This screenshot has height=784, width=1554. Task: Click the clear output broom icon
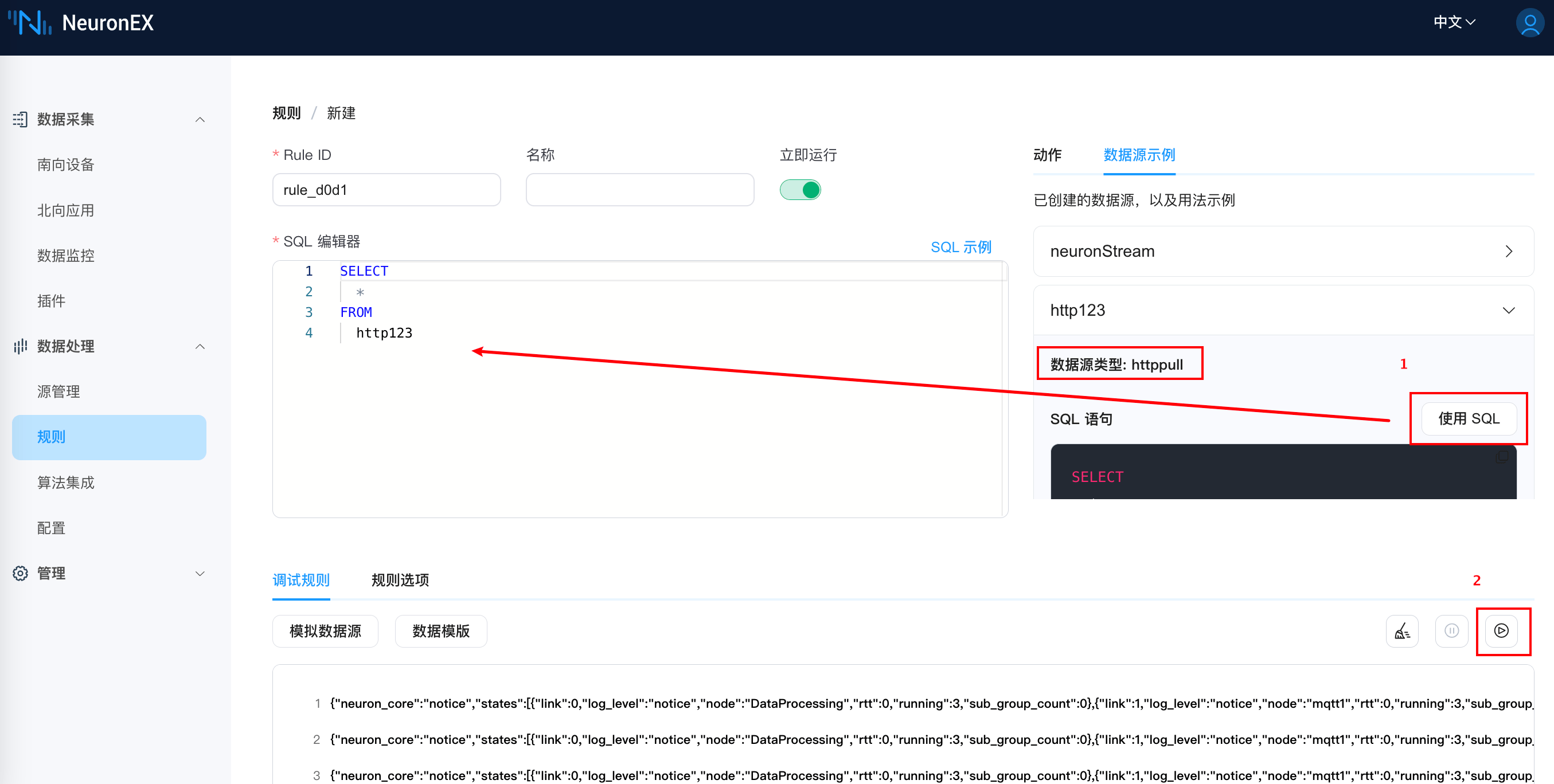[1402, 631]
